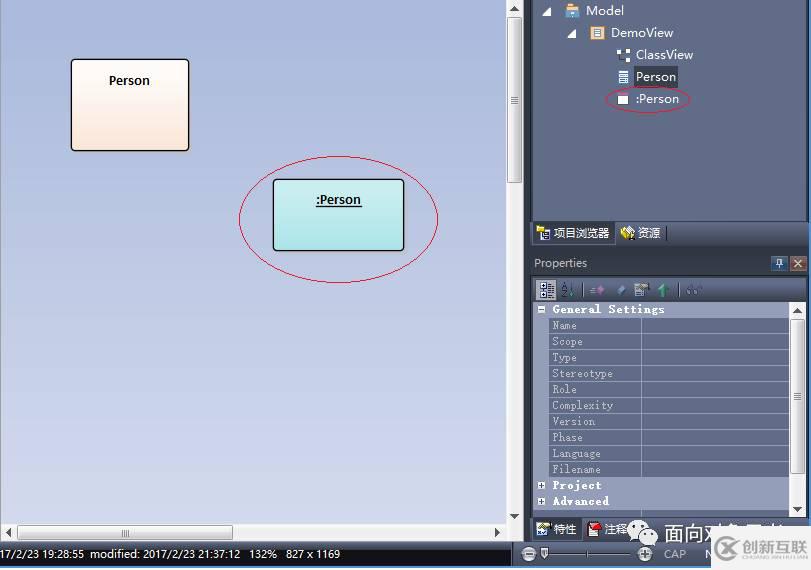Click the pink star icon in Properties toolbar
811x570 pixels.
(x=597, y=290)
